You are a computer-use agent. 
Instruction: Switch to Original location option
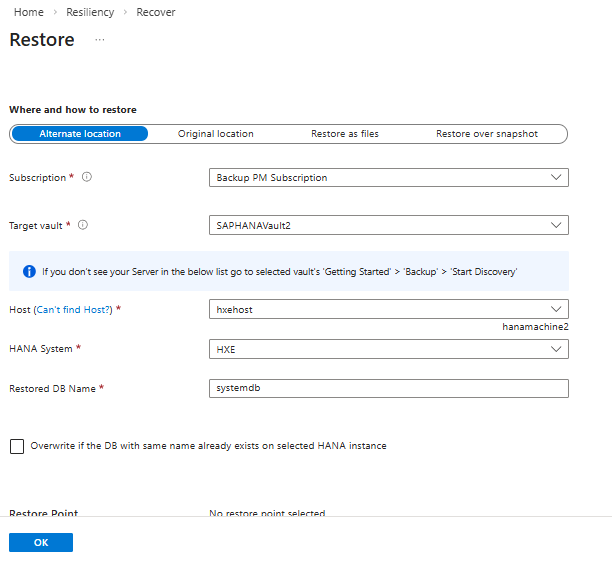coord(215,134)
